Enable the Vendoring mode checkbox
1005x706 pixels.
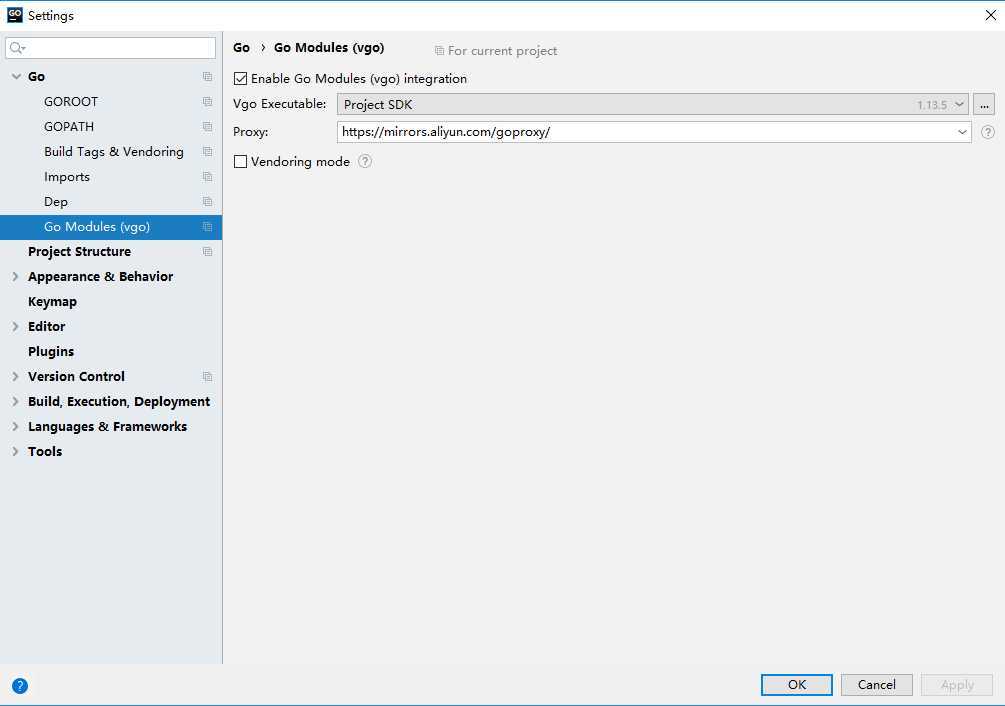point(240,161)
